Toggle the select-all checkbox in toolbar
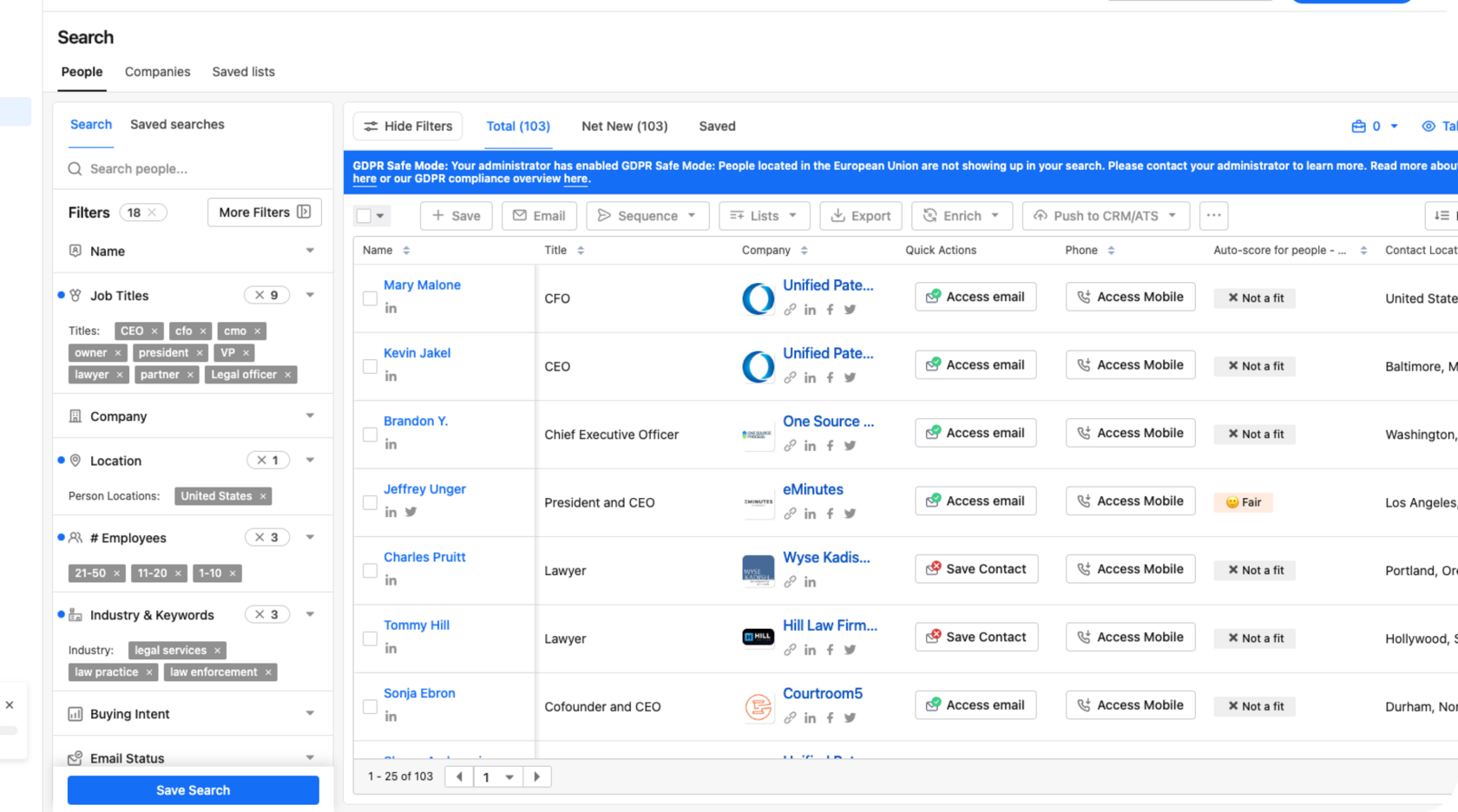Viewport: 1458px width, 812px height. [x=364, y=216]
